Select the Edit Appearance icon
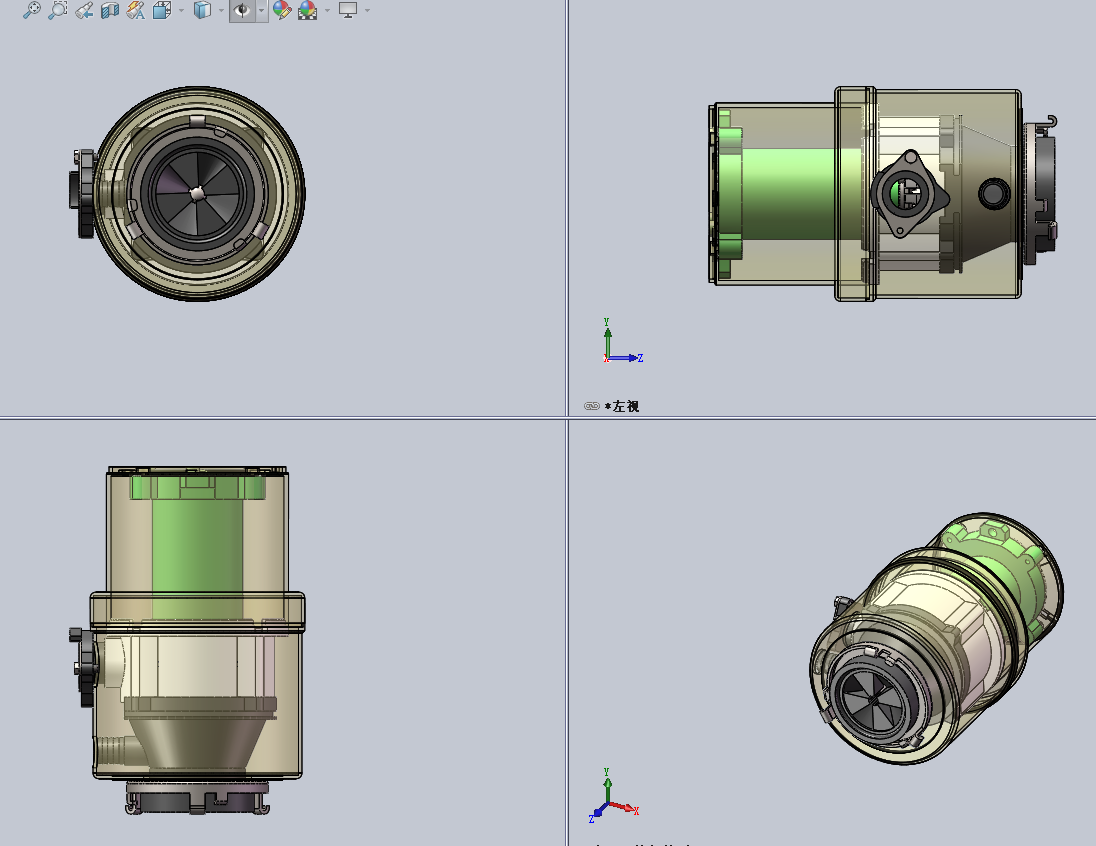The image size is (1096, 846). [281, 12]
